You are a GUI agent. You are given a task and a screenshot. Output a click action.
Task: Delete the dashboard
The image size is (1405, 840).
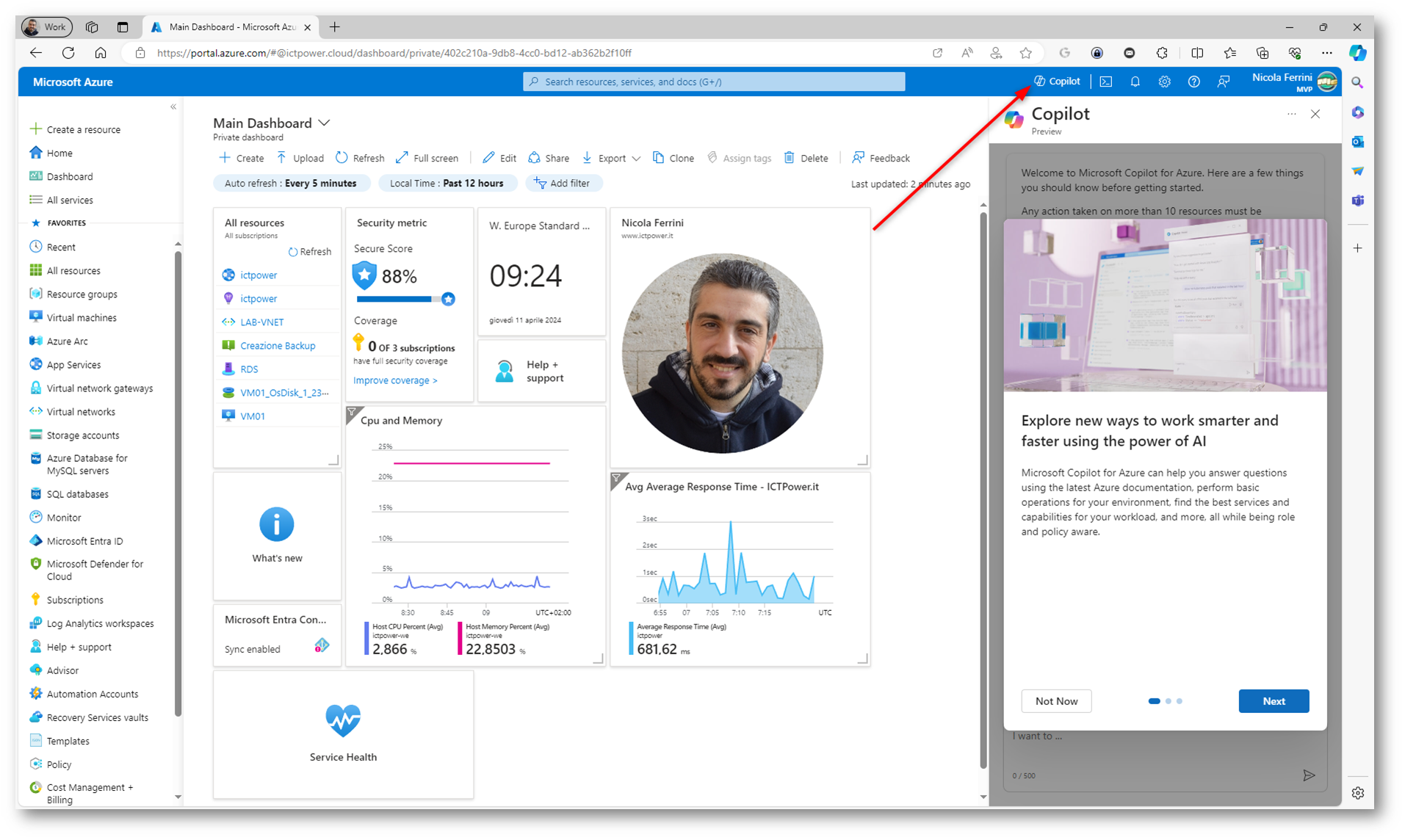[806, 158]
